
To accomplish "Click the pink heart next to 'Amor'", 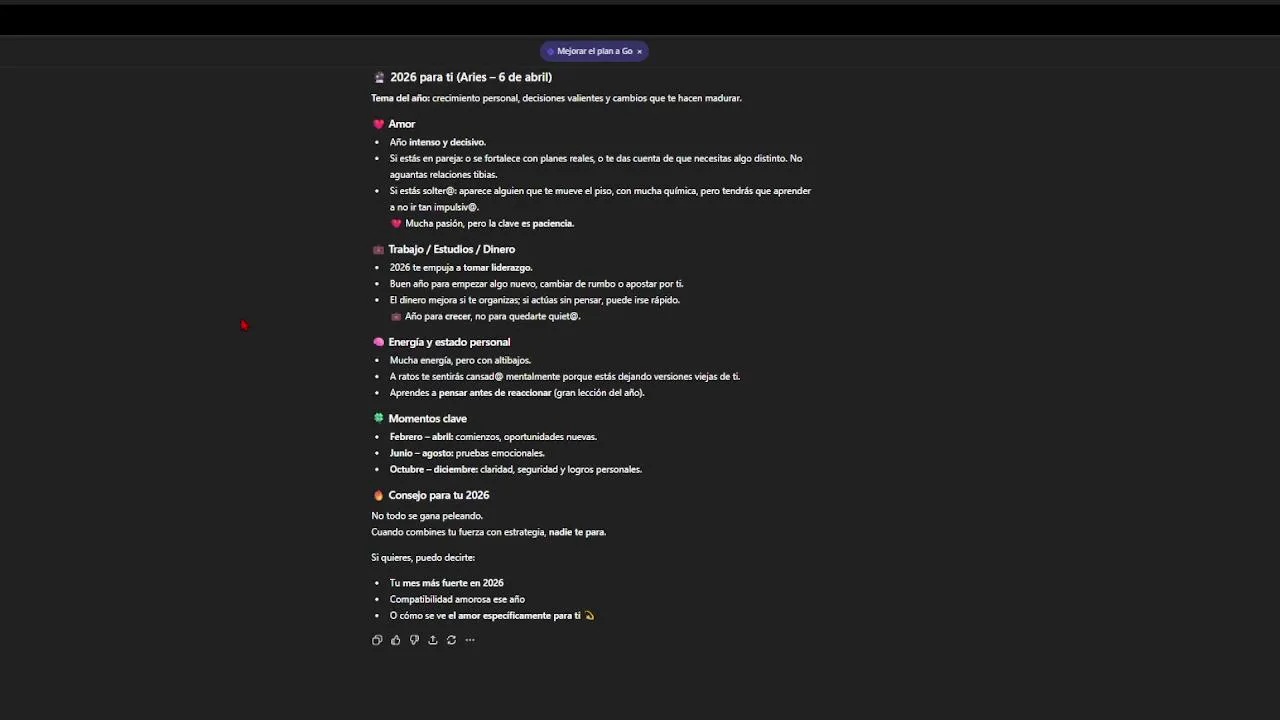I will [378, 124].
